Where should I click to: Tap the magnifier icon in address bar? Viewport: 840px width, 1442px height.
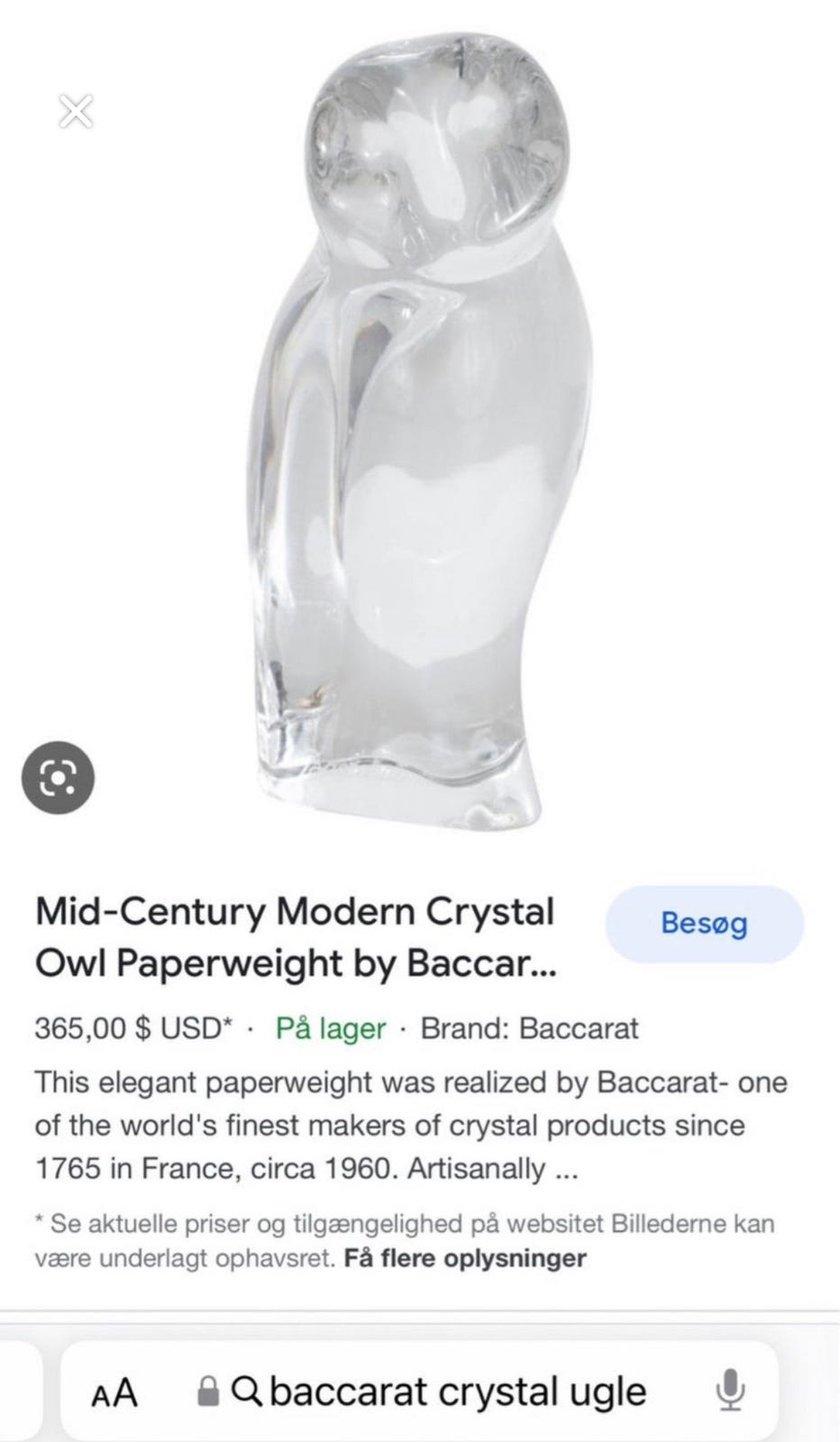pyautogui.click(x=247, y=1392)
